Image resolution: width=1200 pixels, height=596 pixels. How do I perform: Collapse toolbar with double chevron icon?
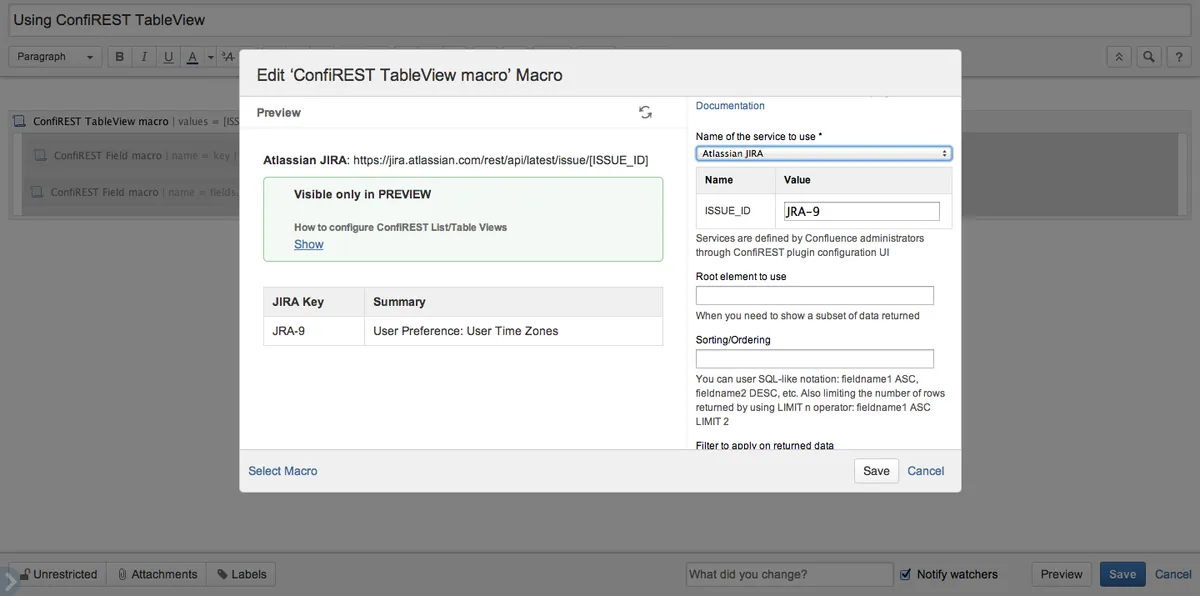(x=1119, y=57)
